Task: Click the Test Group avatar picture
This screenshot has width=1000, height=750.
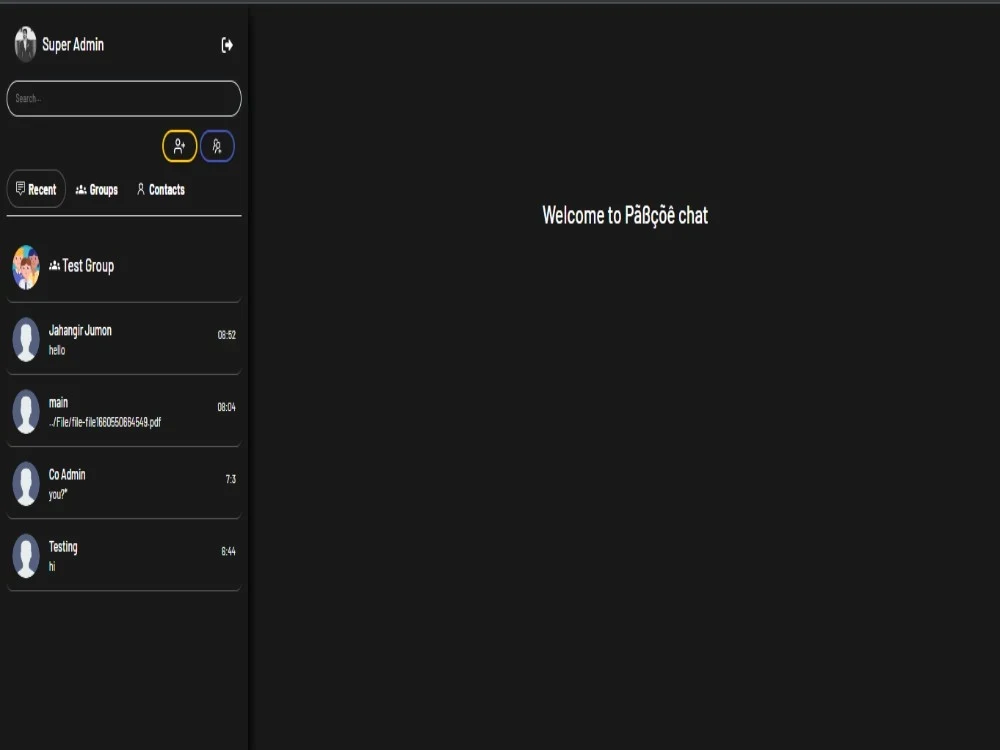Action: (25, 266)
